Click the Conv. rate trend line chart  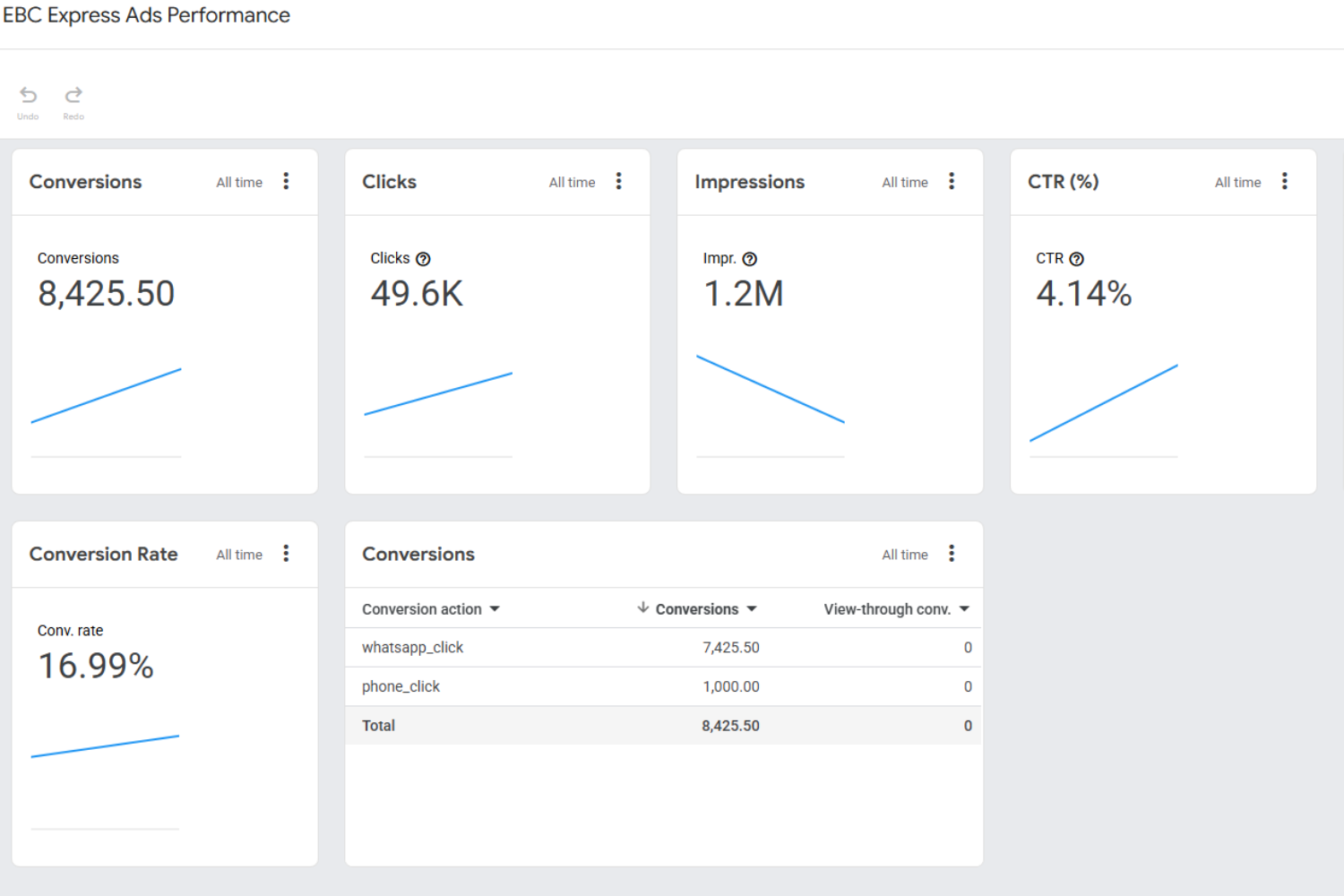[x=105, y=746]
